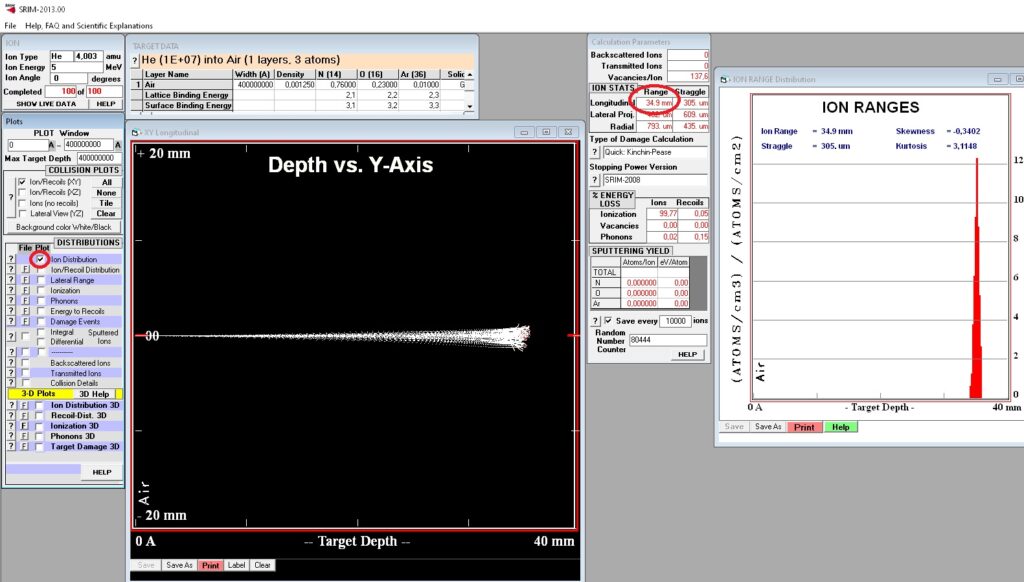This screenshot has height=582, width=1024.
Task: Check the Ion Distribution 3D plot checkbox
Action: 39,405
